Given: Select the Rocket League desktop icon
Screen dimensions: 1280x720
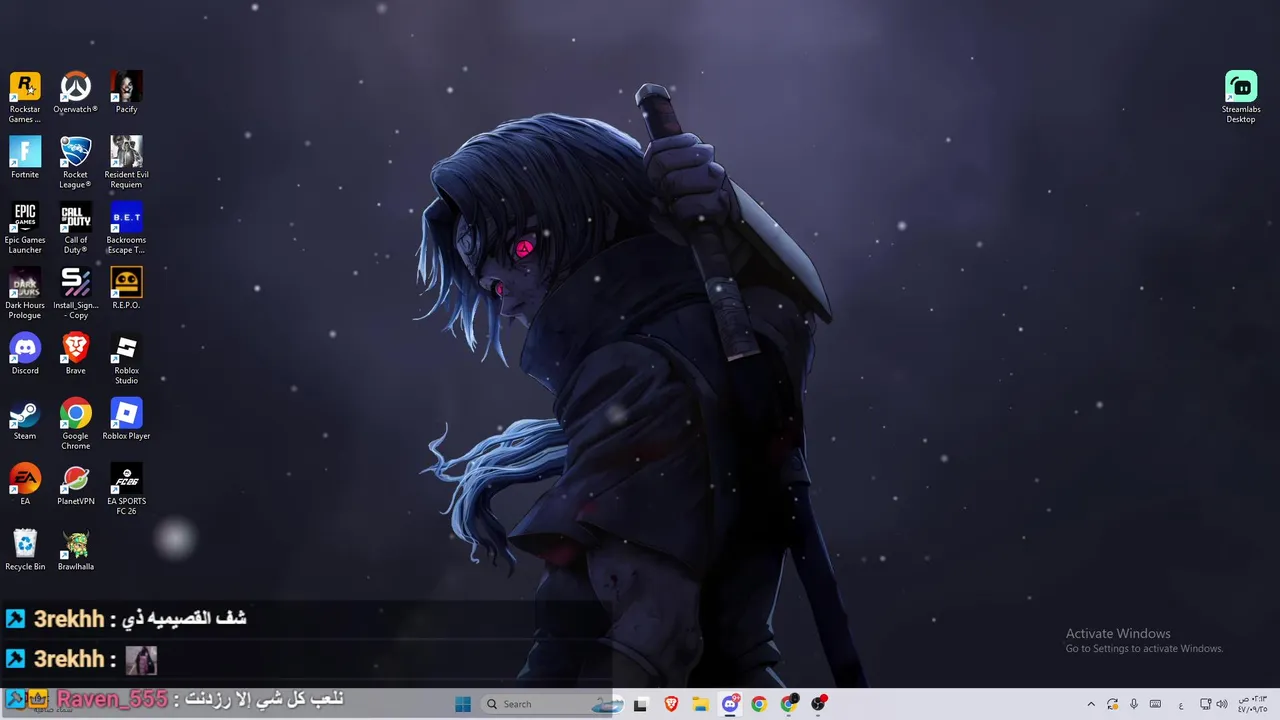Looking at the screenshot, I should pos(75,162).
